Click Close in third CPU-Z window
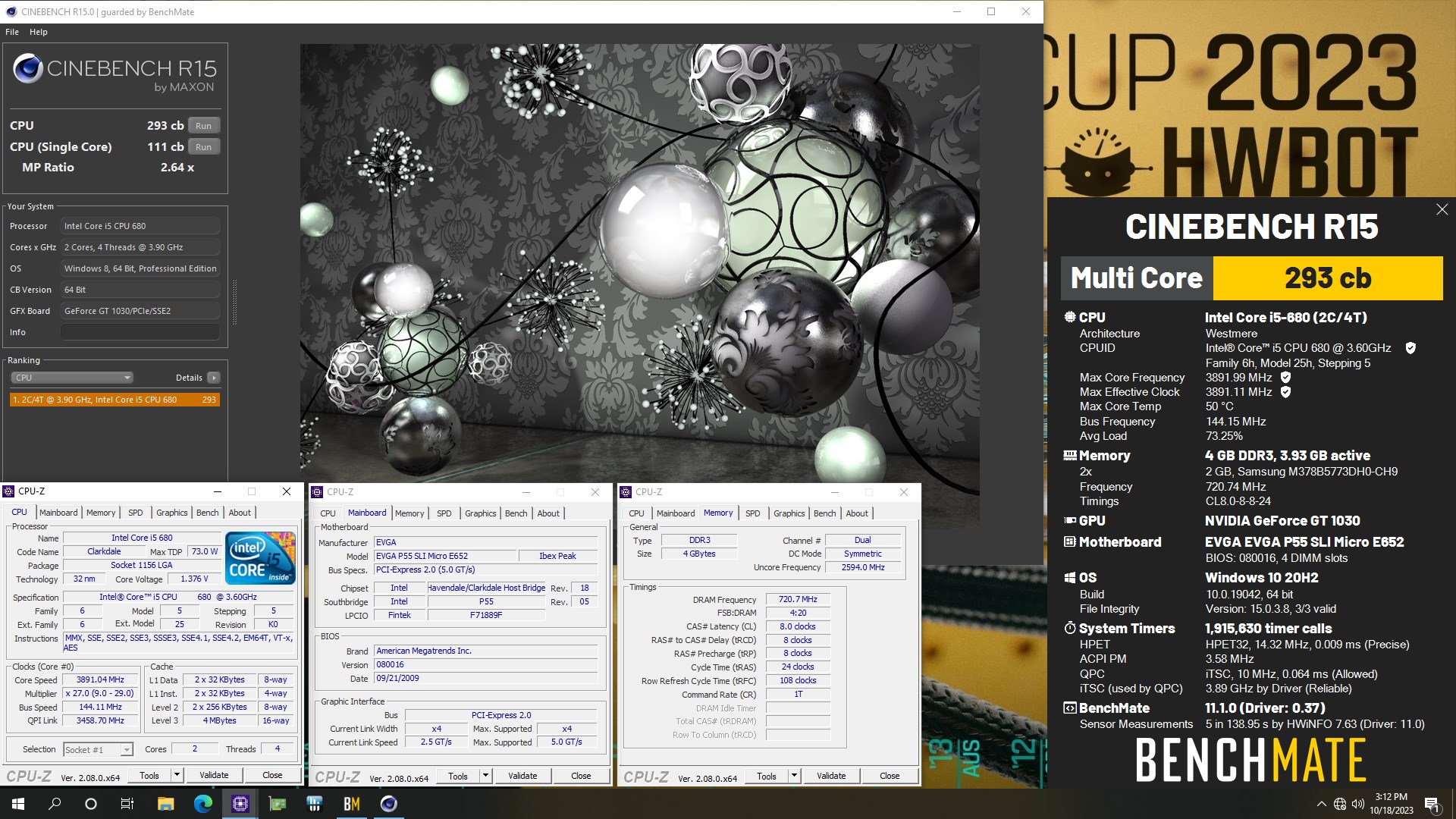 [890, 776]
